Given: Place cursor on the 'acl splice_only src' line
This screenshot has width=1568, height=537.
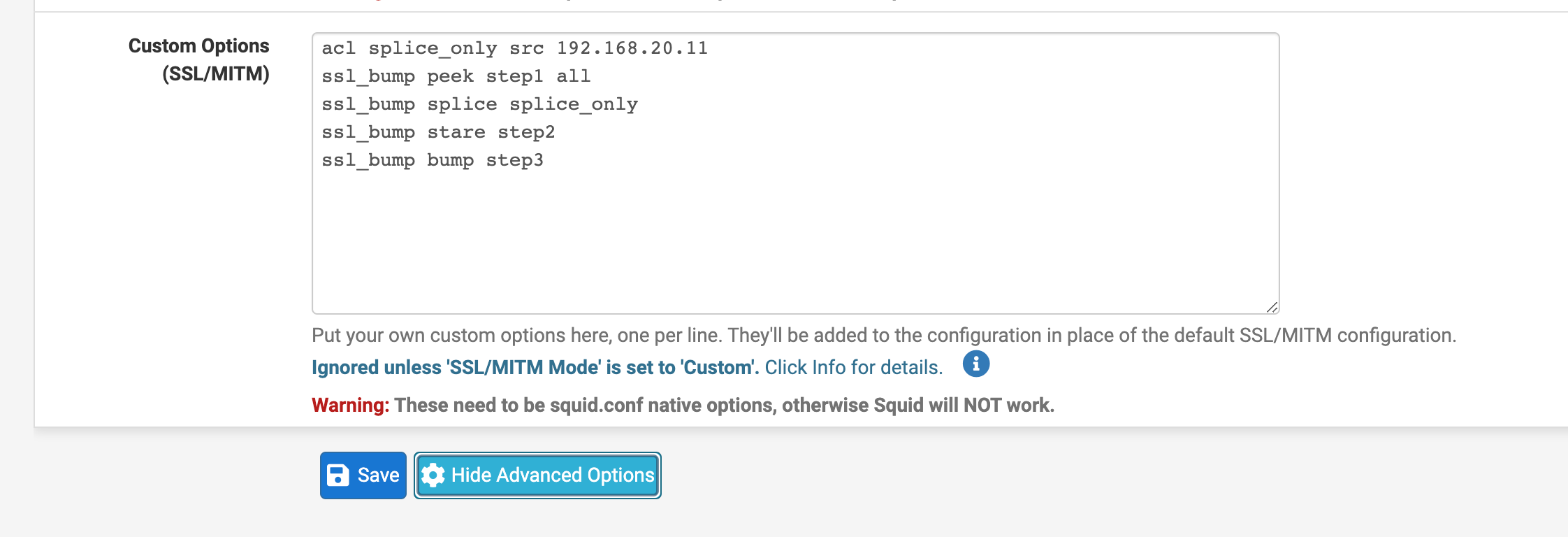Looking at the screenshot, I should pos(515,48).
